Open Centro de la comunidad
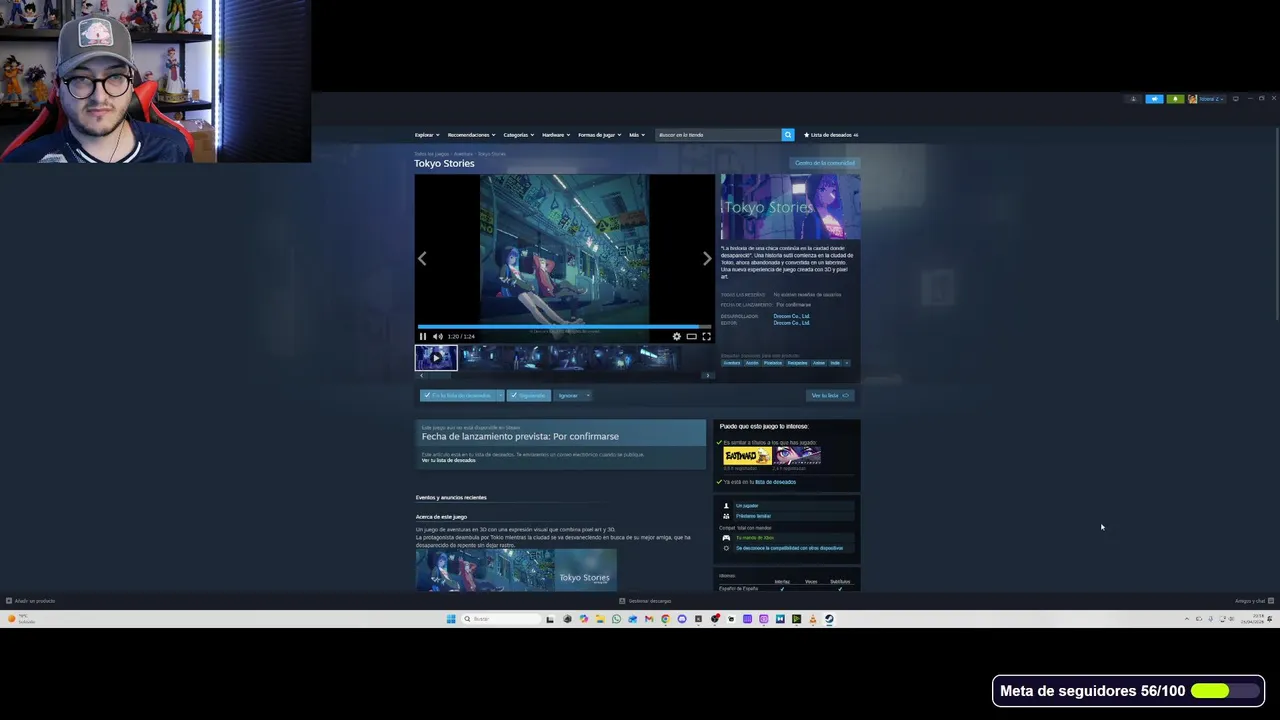Viewport: 1280px width, 720px height. (825, 163)
